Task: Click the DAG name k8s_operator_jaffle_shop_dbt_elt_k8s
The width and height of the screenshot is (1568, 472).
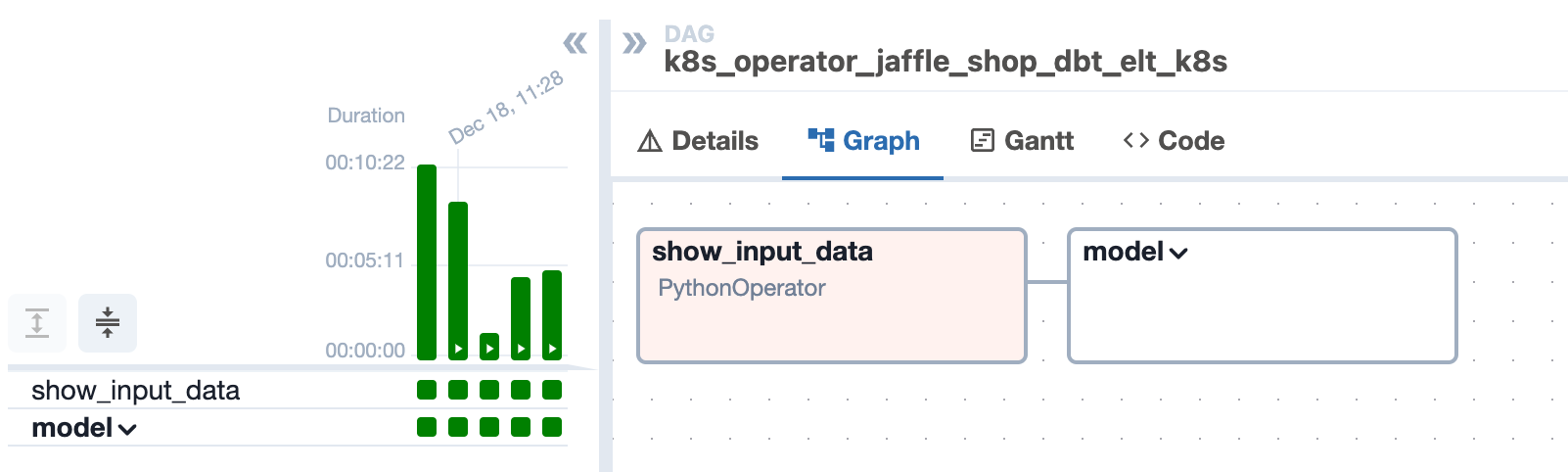Action: [x=945, y=62]
